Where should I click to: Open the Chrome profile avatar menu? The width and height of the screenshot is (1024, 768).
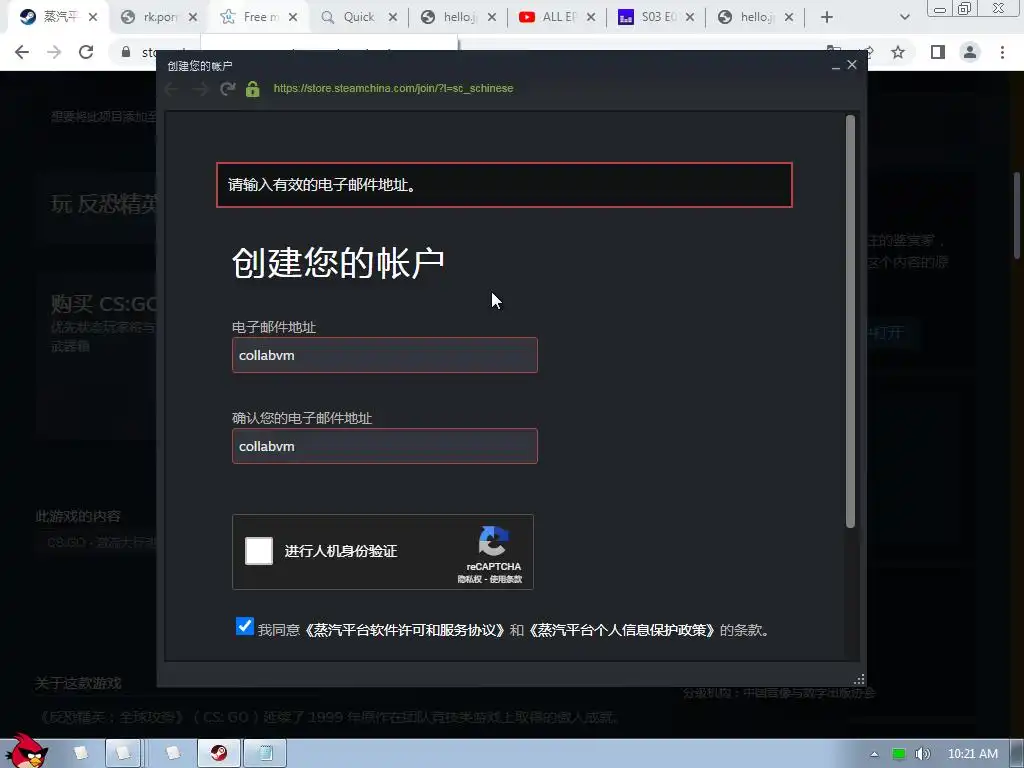[x=970, y=52]
